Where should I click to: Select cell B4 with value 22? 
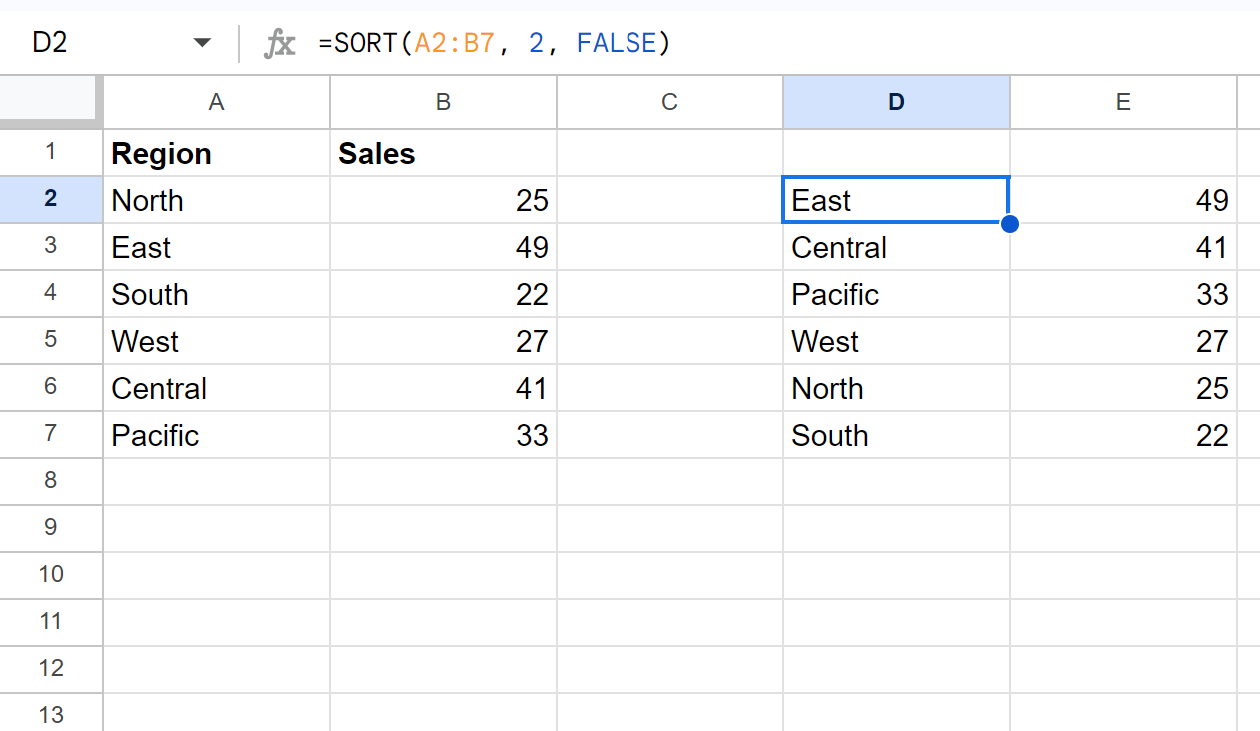(443, 294)
